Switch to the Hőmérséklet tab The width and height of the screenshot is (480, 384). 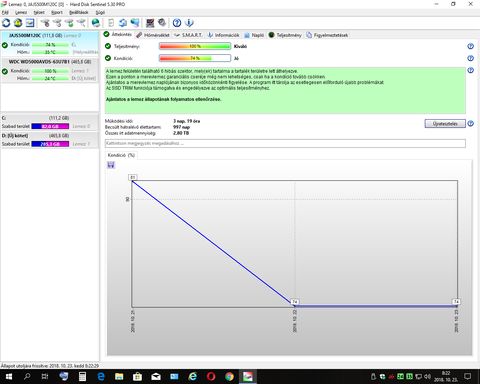pos(153,35)
